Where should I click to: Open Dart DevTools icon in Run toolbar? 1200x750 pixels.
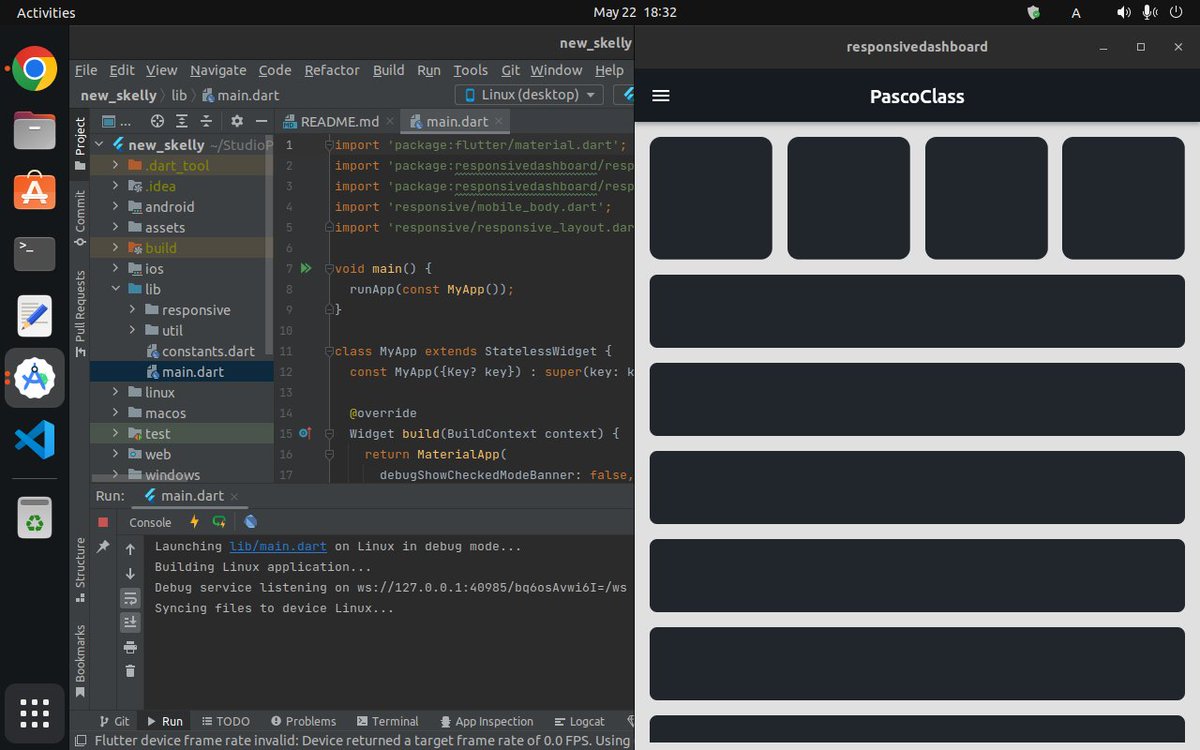(250, 522)
